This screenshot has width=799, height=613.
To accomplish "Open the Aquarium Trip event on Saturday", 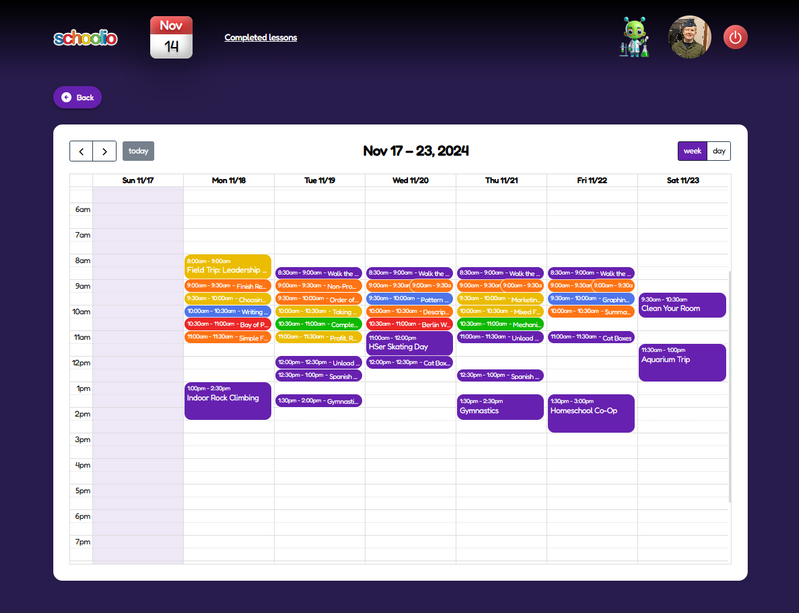I will click(682, 362).
